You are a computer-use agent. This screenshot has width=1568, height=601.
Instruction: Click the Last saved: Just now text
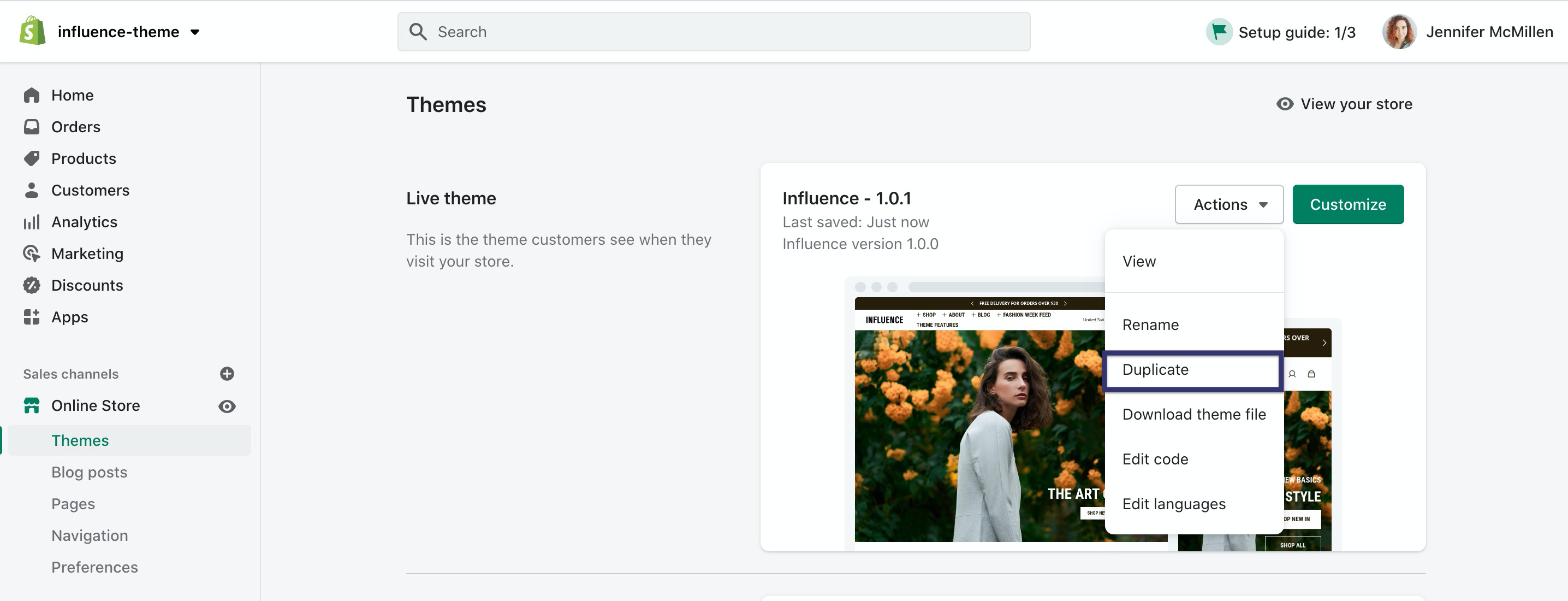(x=855, y=222)
